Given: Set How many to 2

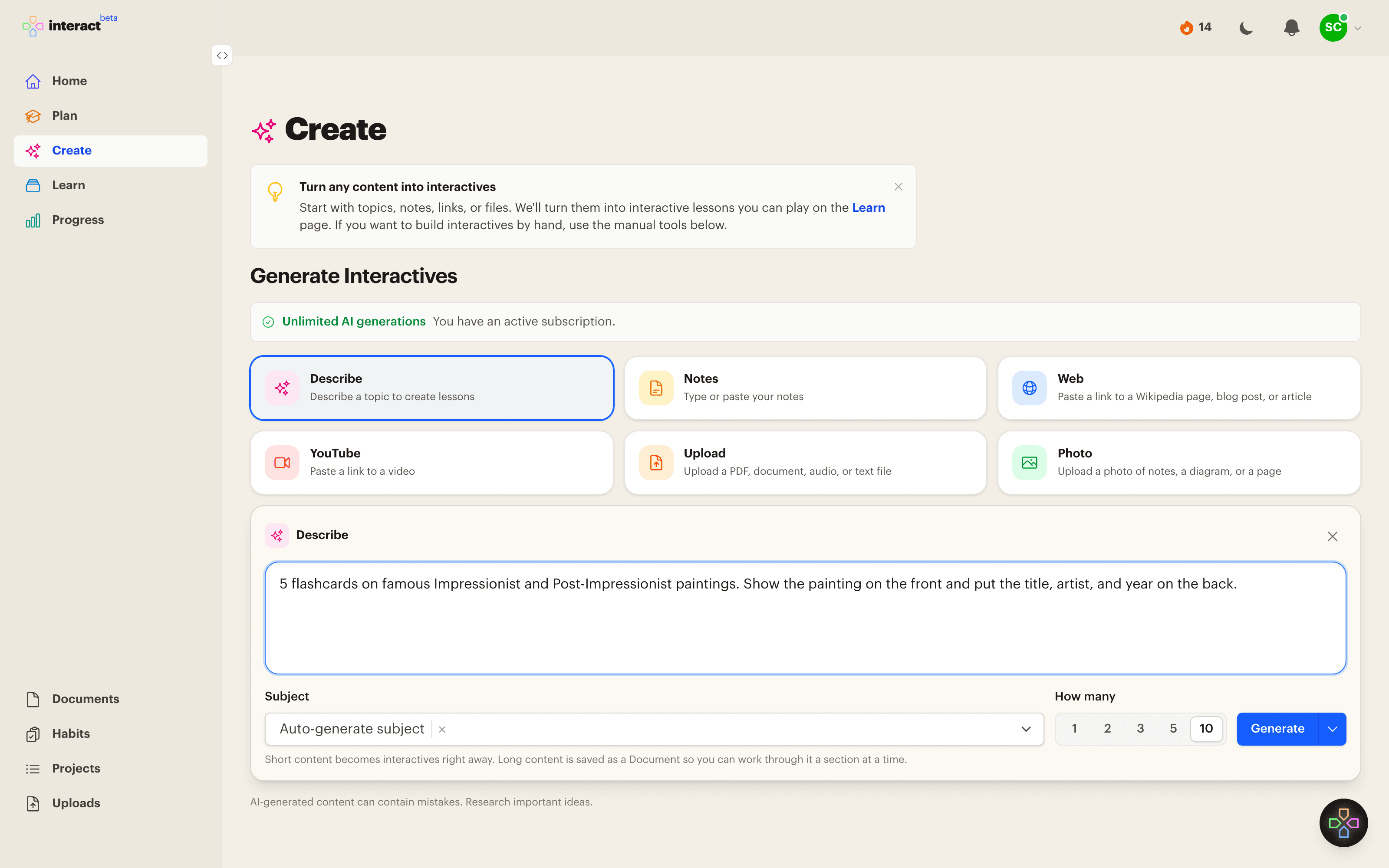Looking at the screenshot, I should point(1107,729).
